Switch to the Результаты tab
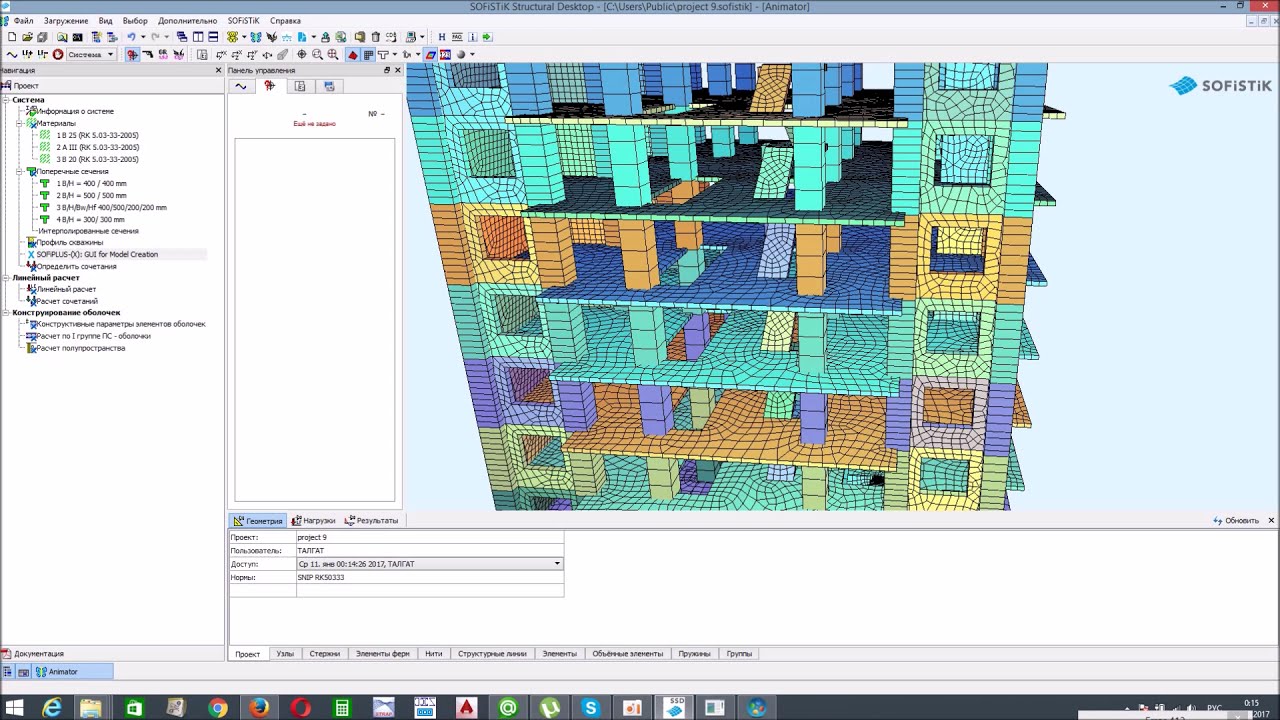Image resolution: width=1280 pixels, height=720 pixels. [371, 521]
